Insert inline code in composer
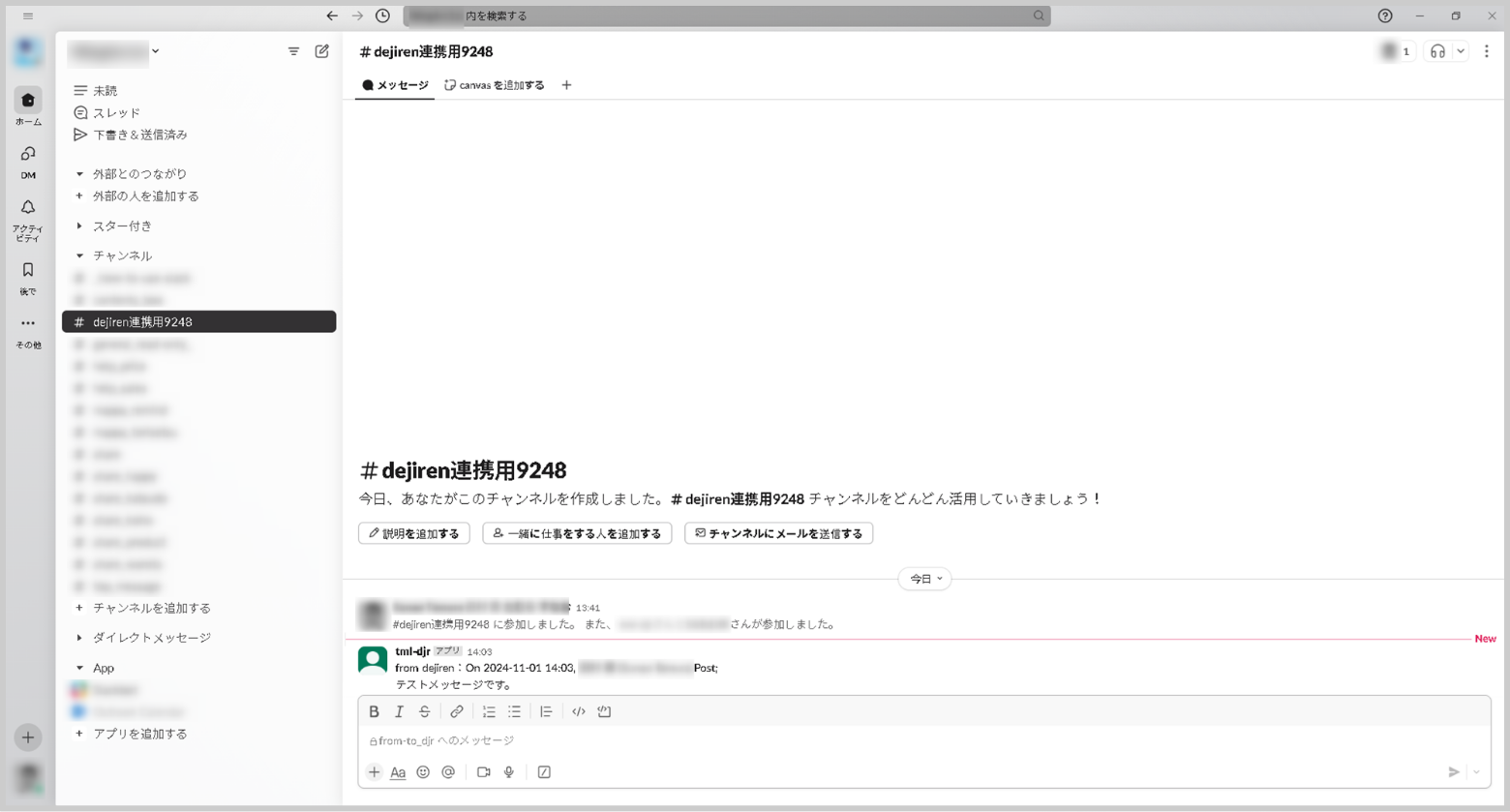The width and height of the screenshot is (1510, 812). point(579,711)
